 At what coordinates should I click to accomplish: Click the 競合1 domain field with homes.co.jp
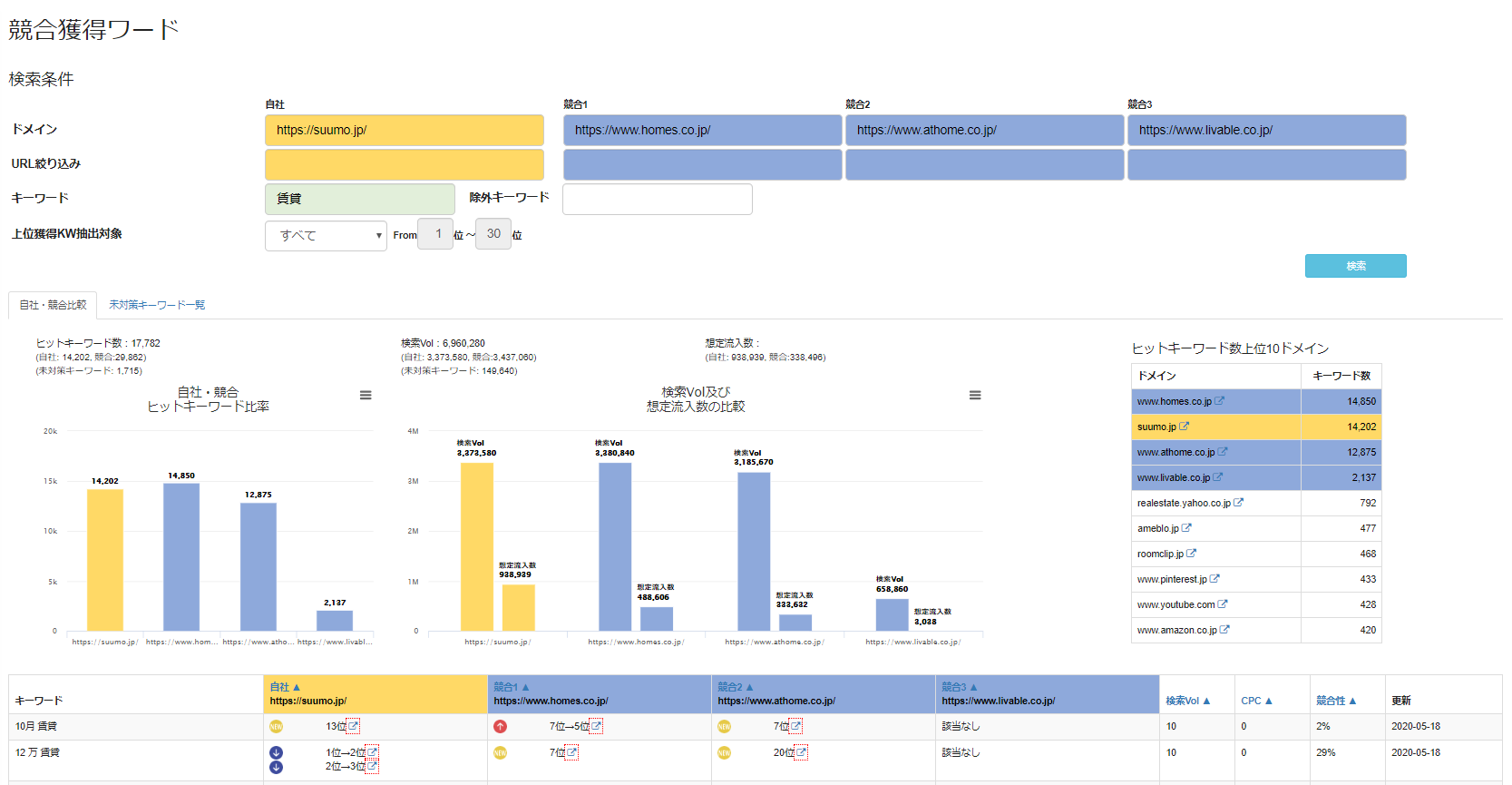(702, 130)
